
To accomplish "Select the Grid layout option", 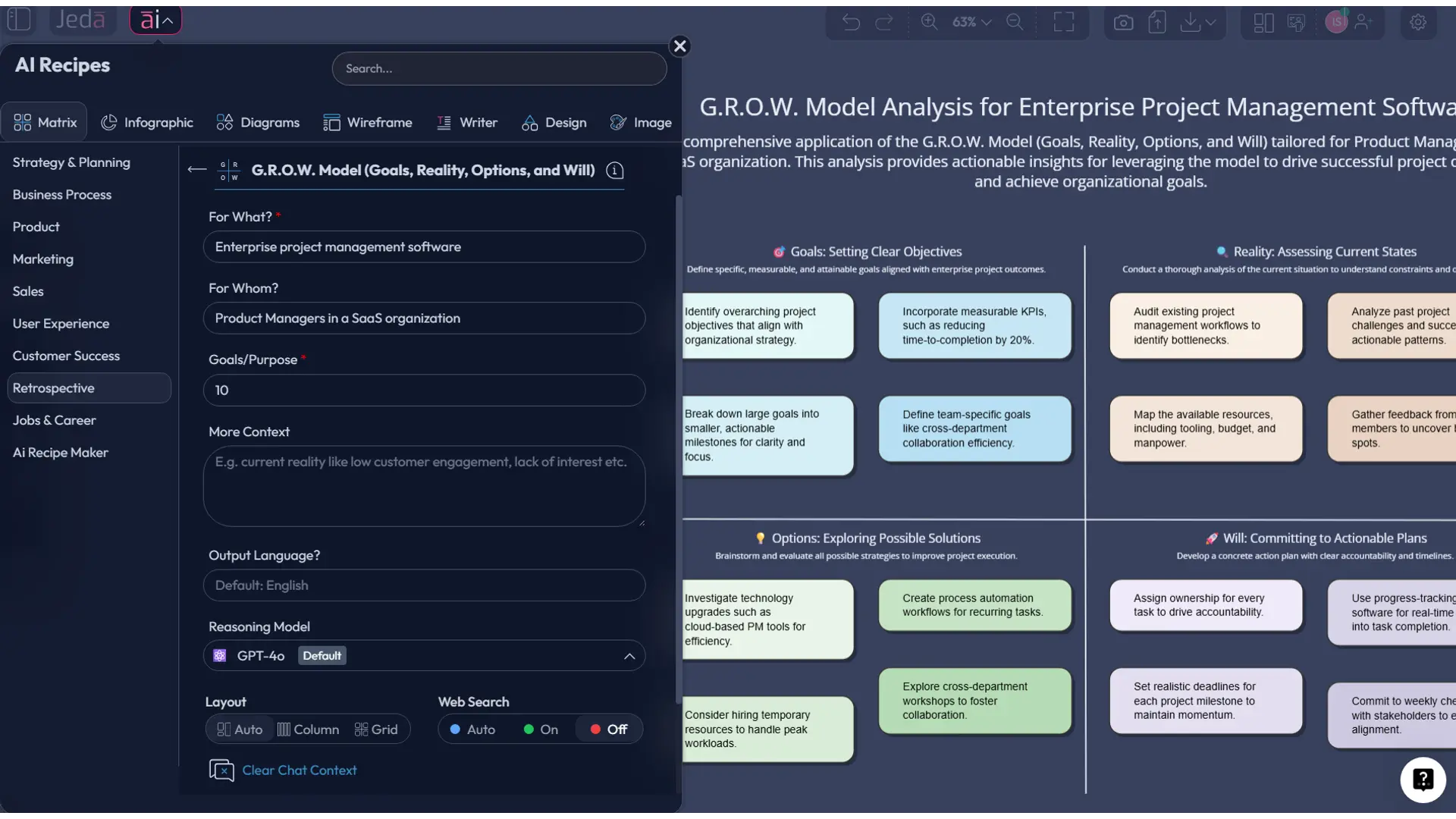I will 376,729.
